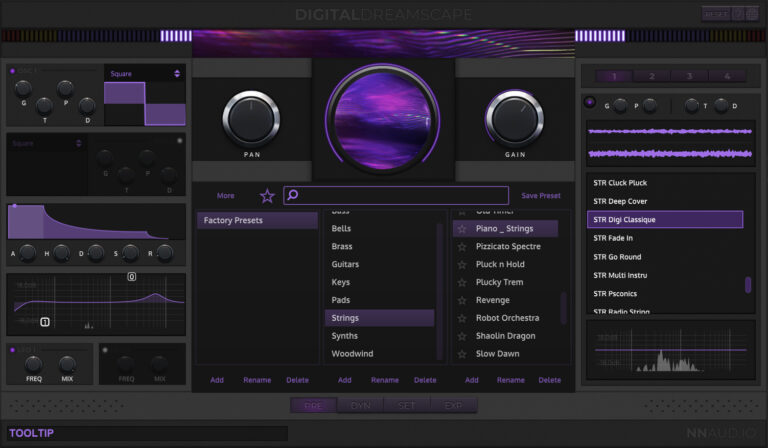Click the large PAN knob
The height and width of the screenshot is (448, 768).
tap(251, 119)
